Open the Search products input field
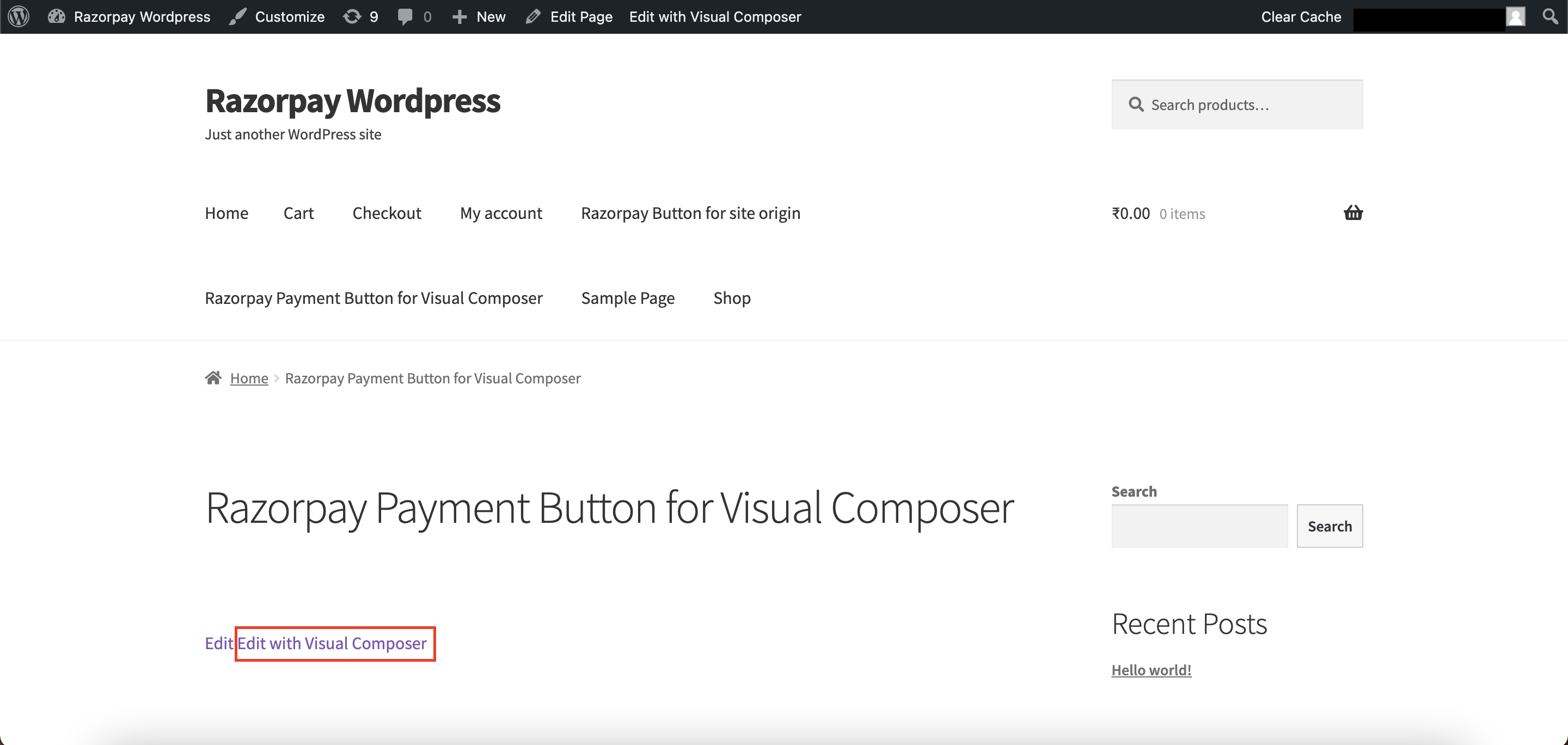Viewport: 1568px width, 745px height. pos(1237,104)
